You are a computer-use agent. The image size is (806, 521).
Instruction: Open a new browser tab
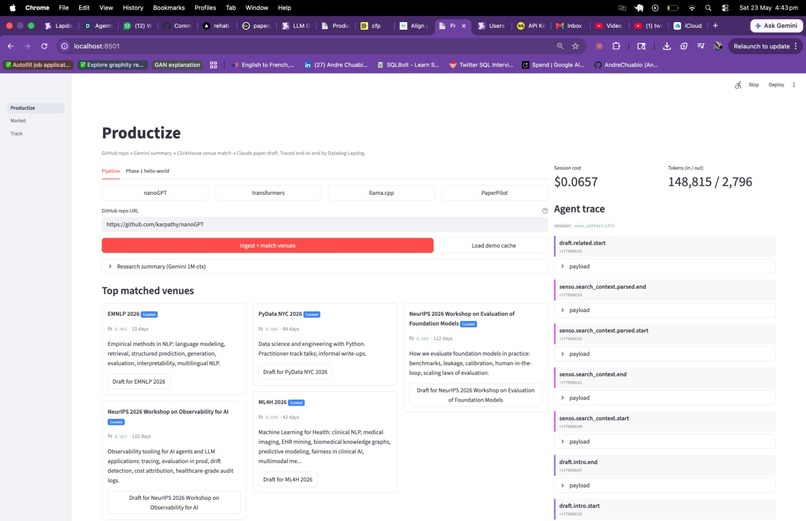(x=715, y=26)
